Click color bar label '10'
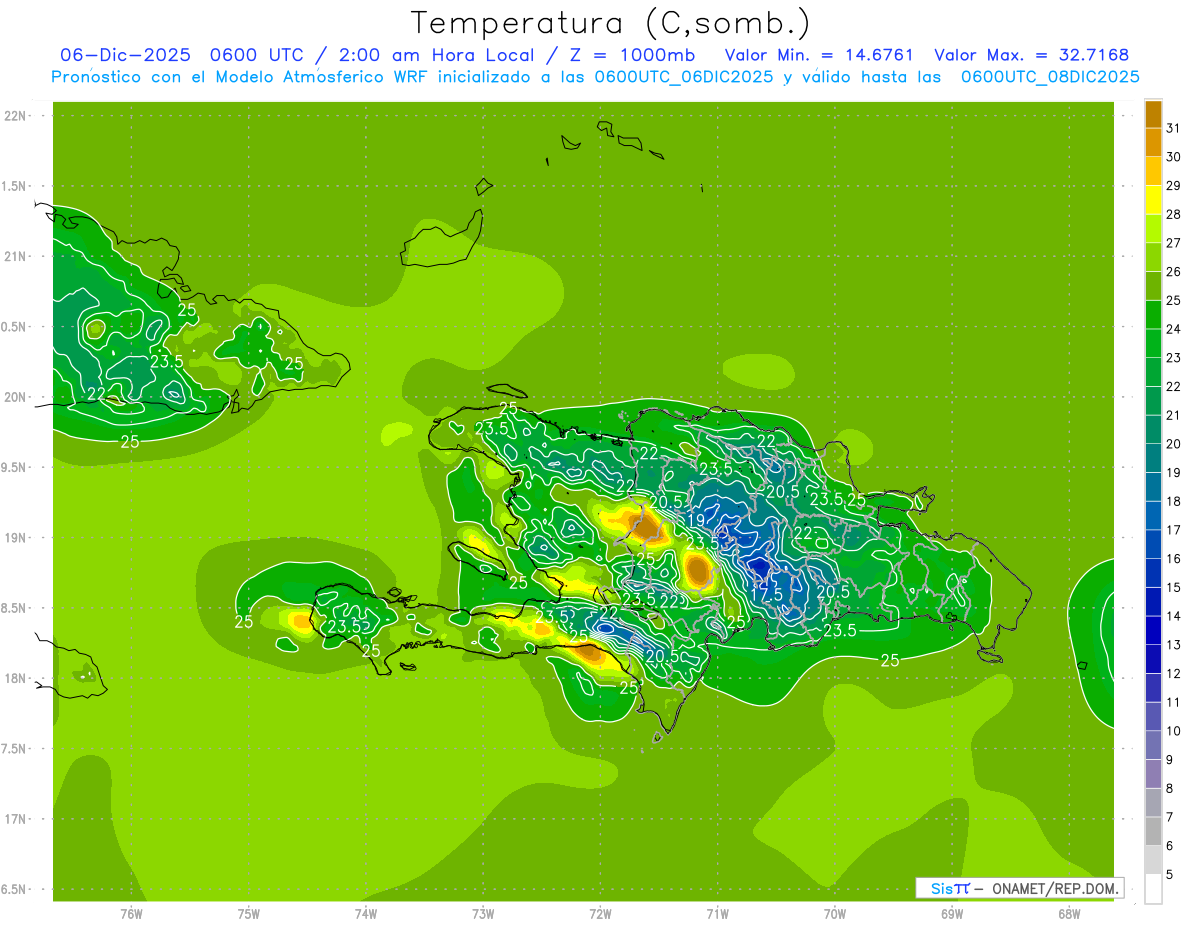 pos(1173,731)
